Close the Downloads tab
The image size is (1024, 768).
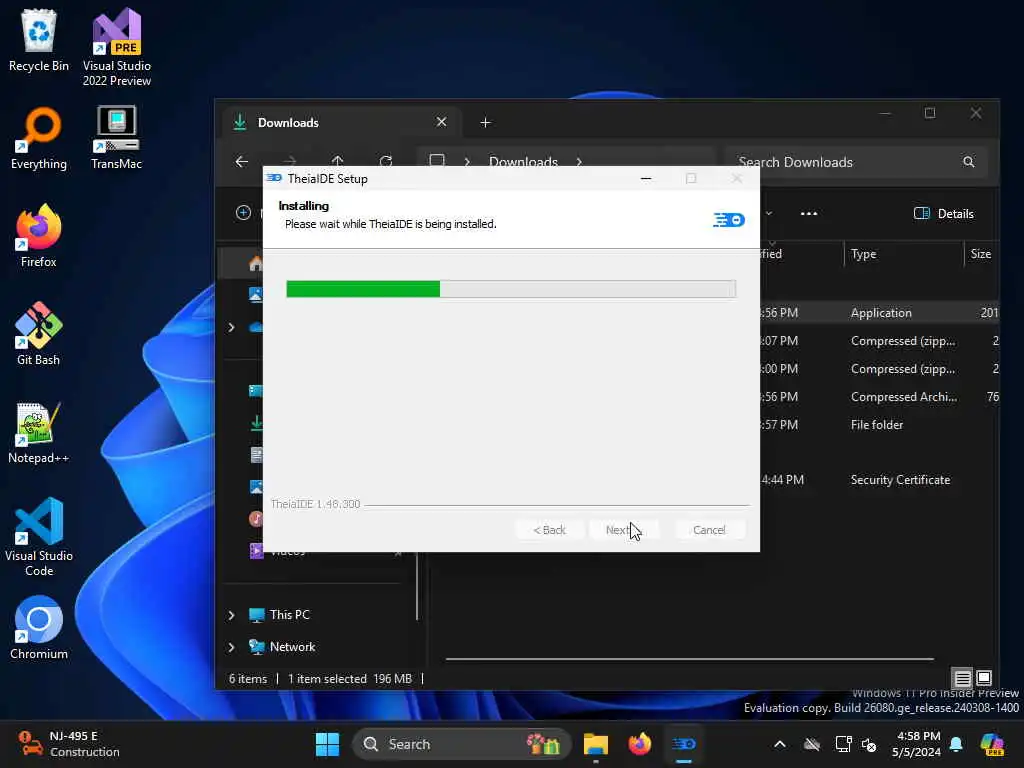click(441, 122)
